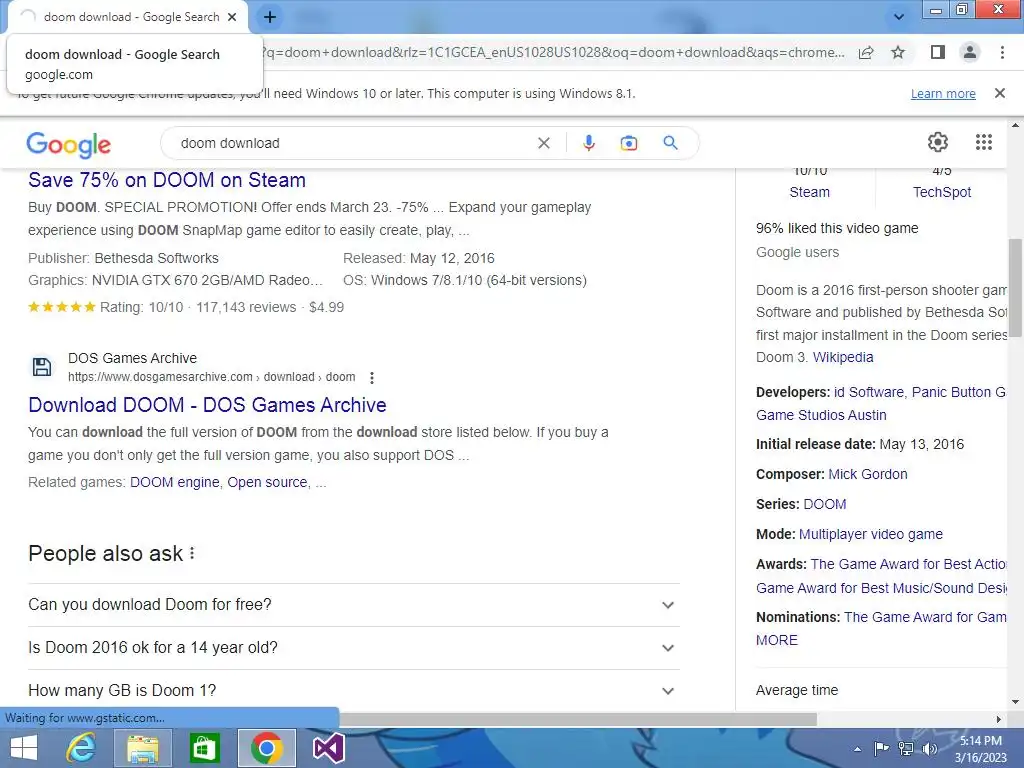Click the Learn more link

[943, 93]
